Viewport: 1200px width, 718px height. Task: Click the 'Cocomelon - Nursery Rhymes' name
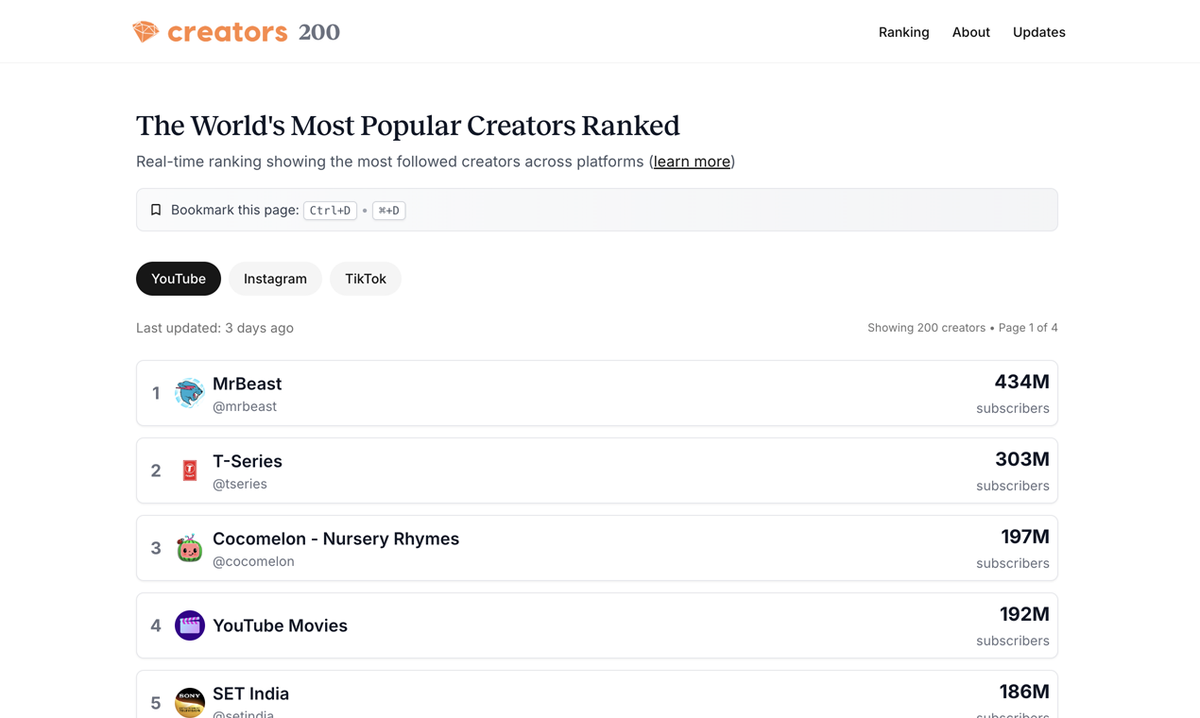click(335, 538)
